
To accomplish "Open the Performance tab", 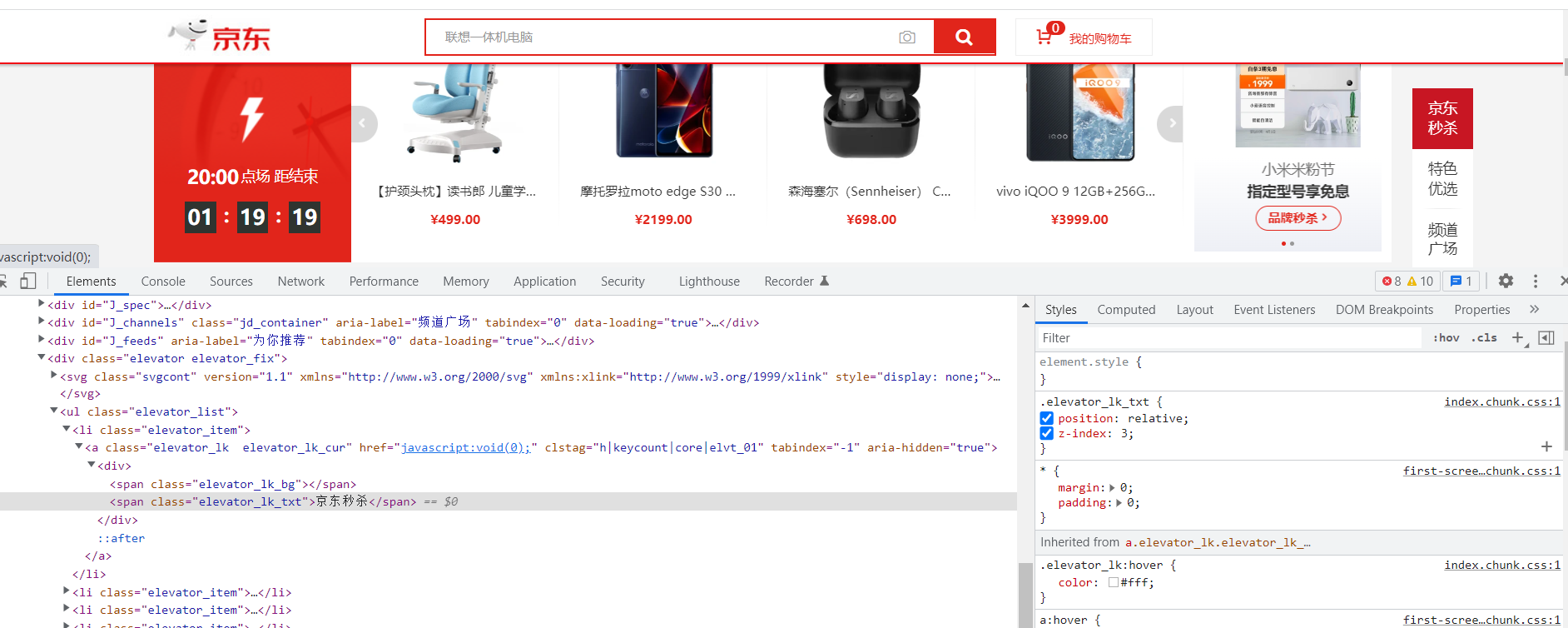I will (384, 282).
